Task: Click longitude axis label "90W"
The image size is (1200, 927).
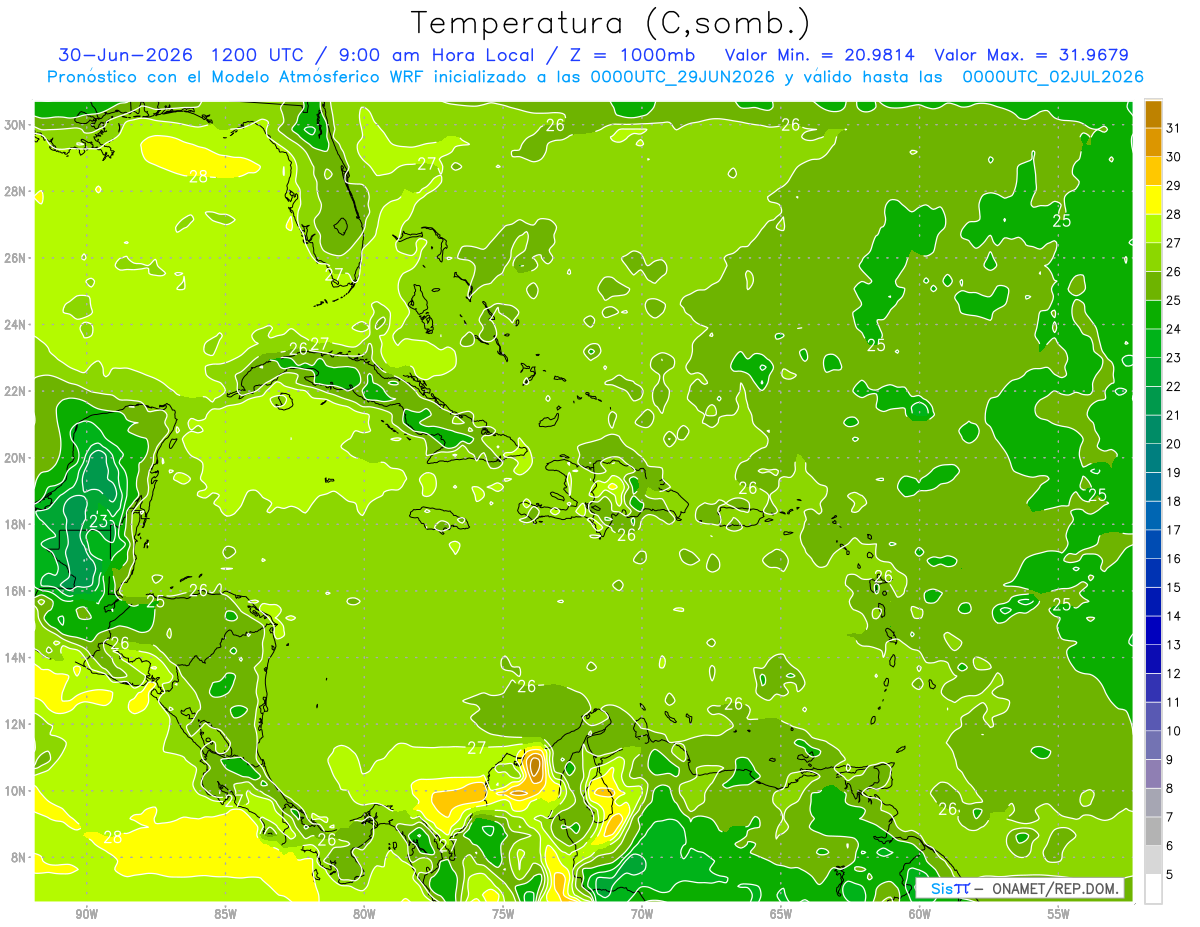Action: (86, 914)
